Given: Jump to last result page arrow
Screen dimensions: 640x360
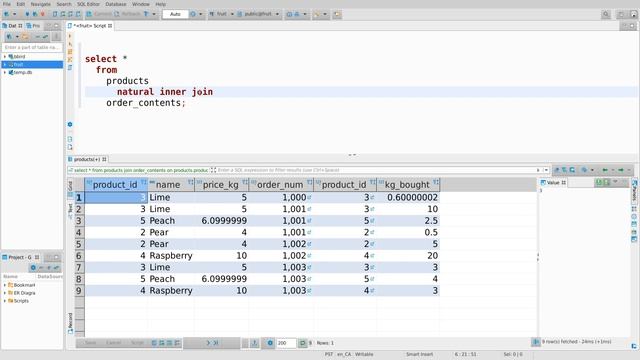Looking at the screenshot, I should [x=216, y=343].
